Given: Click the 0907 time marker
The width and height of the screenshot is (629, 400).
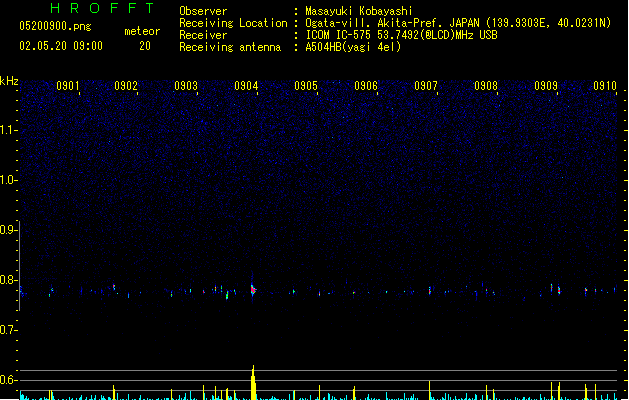Looking at the screenshot, I should 426,86.
